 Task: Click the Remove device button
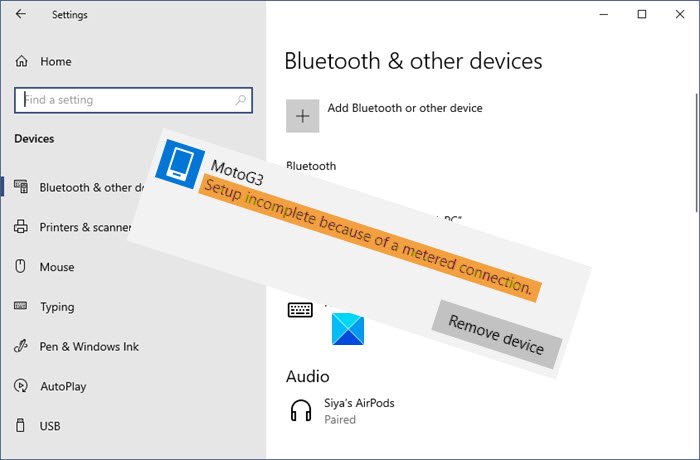[496, 334]
